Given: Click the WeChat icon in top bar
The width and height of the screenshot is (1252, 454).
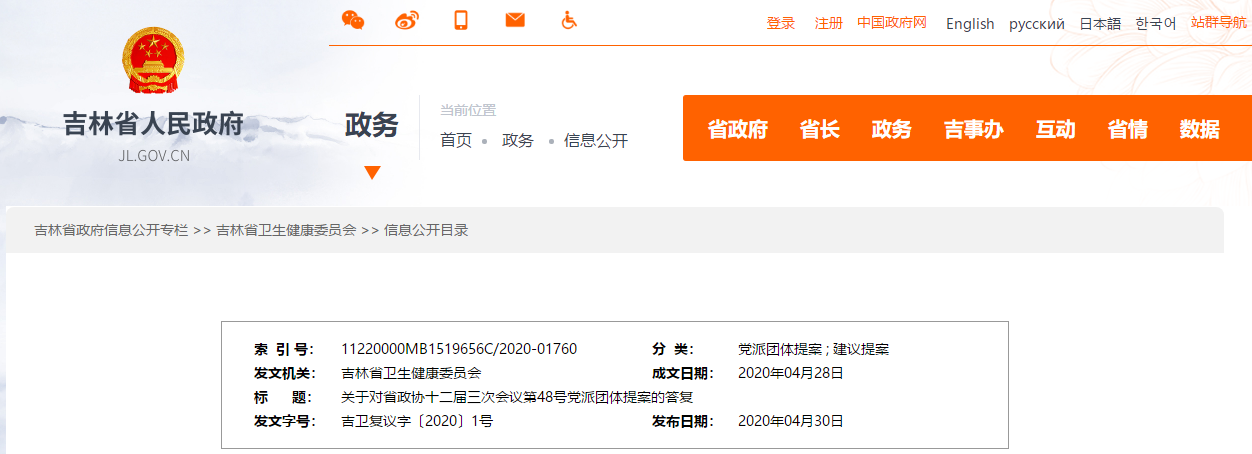Looking at the screenshot, I should tap(353, 20).
